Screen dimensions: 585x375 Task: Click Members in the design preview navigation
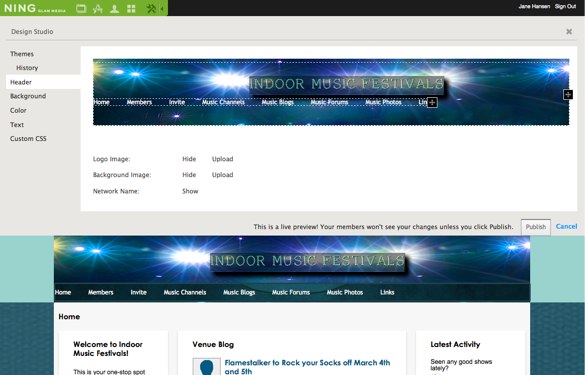139,102
